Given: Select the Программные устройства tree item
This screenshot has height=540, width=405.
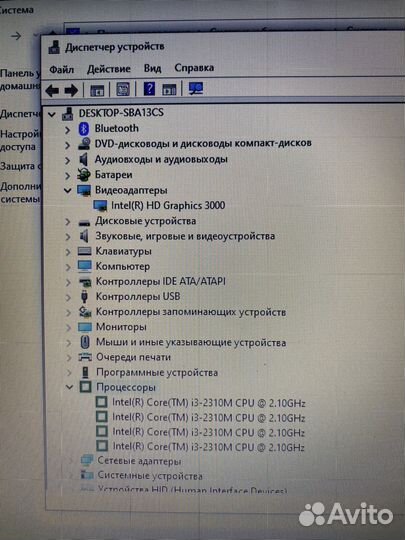Looking at the screenshot, I should [157, 372].
